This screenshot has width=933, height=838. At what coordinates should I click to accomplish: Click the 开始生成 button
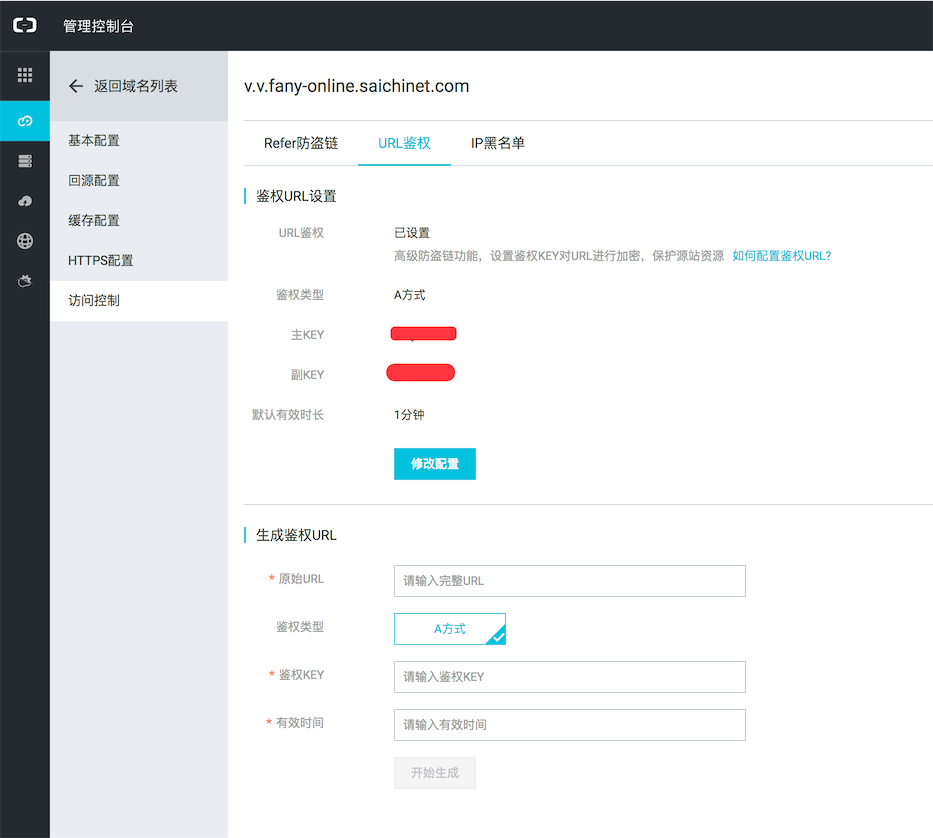[x=435, y=773]
